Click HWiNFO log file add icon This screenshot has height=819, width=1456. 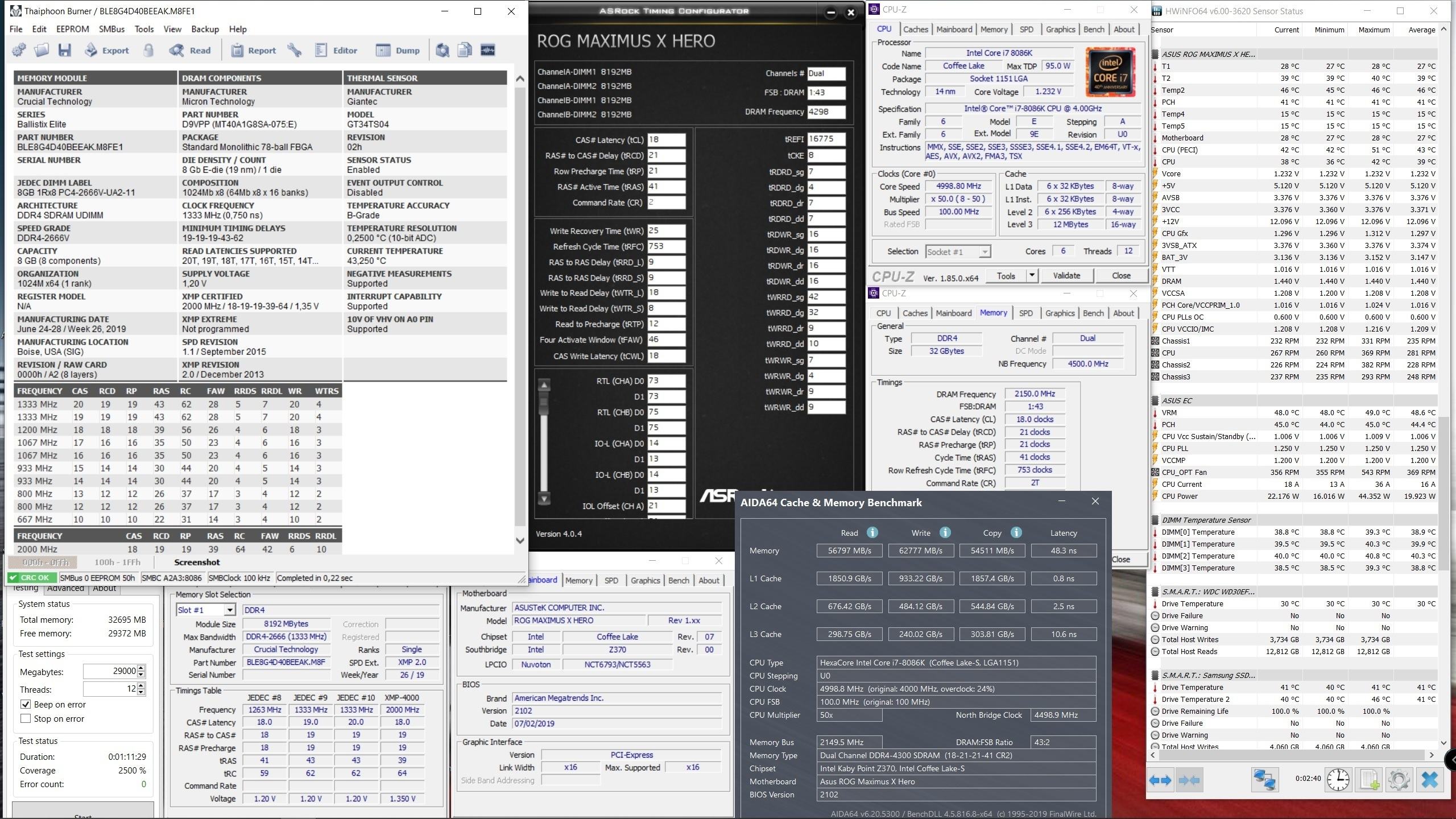pos(1369,779)
